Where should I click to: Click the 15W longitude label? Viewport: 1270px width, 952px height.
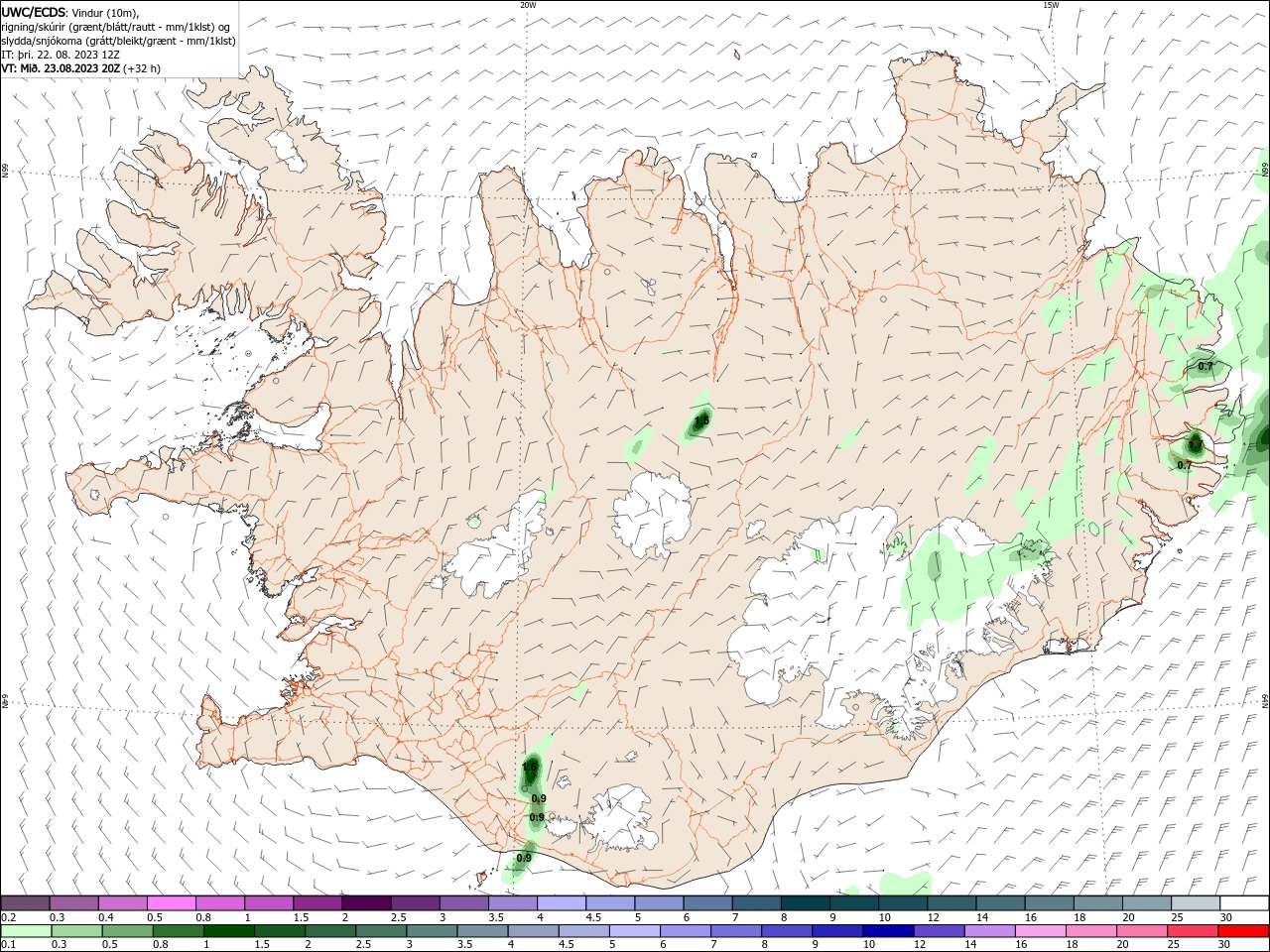point(1051,5)
